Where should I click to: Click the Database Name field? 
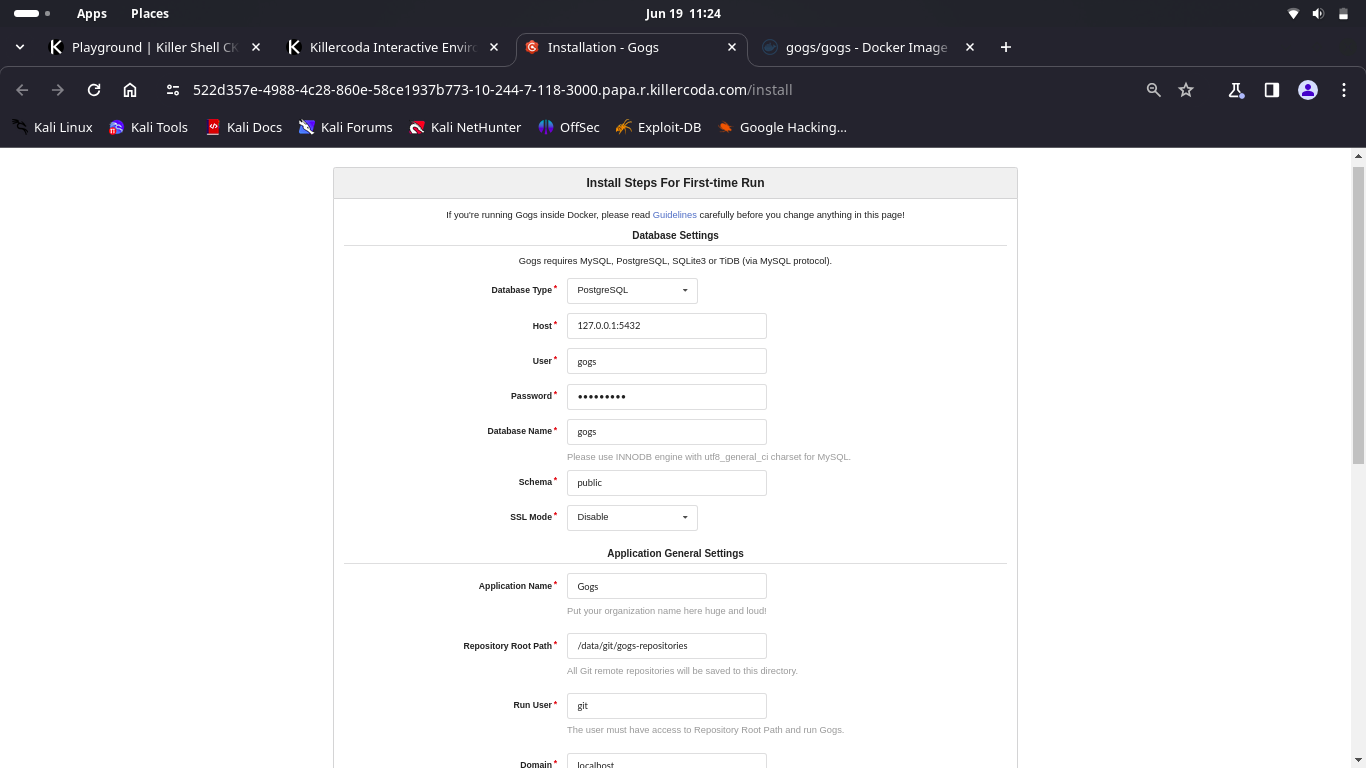point(667,432)
